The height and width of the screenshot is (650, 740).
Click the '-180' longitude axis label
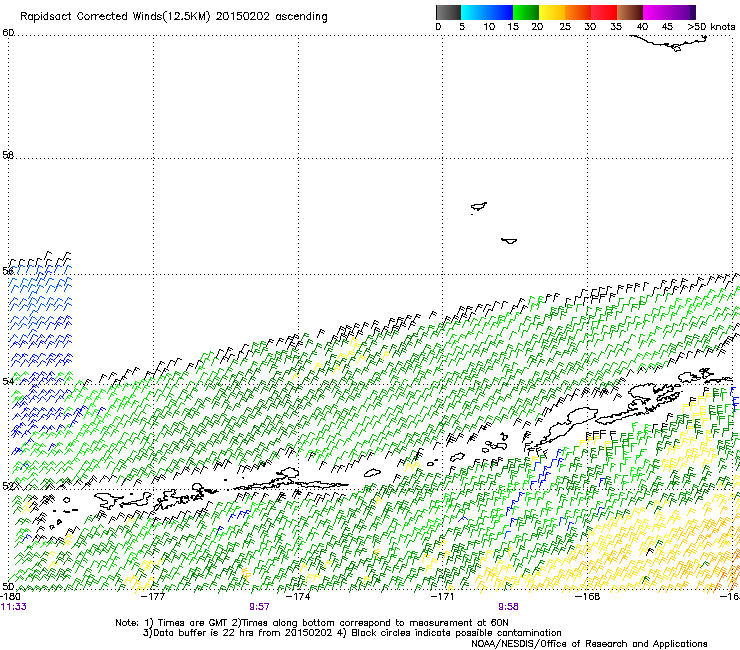click(10, 596)
